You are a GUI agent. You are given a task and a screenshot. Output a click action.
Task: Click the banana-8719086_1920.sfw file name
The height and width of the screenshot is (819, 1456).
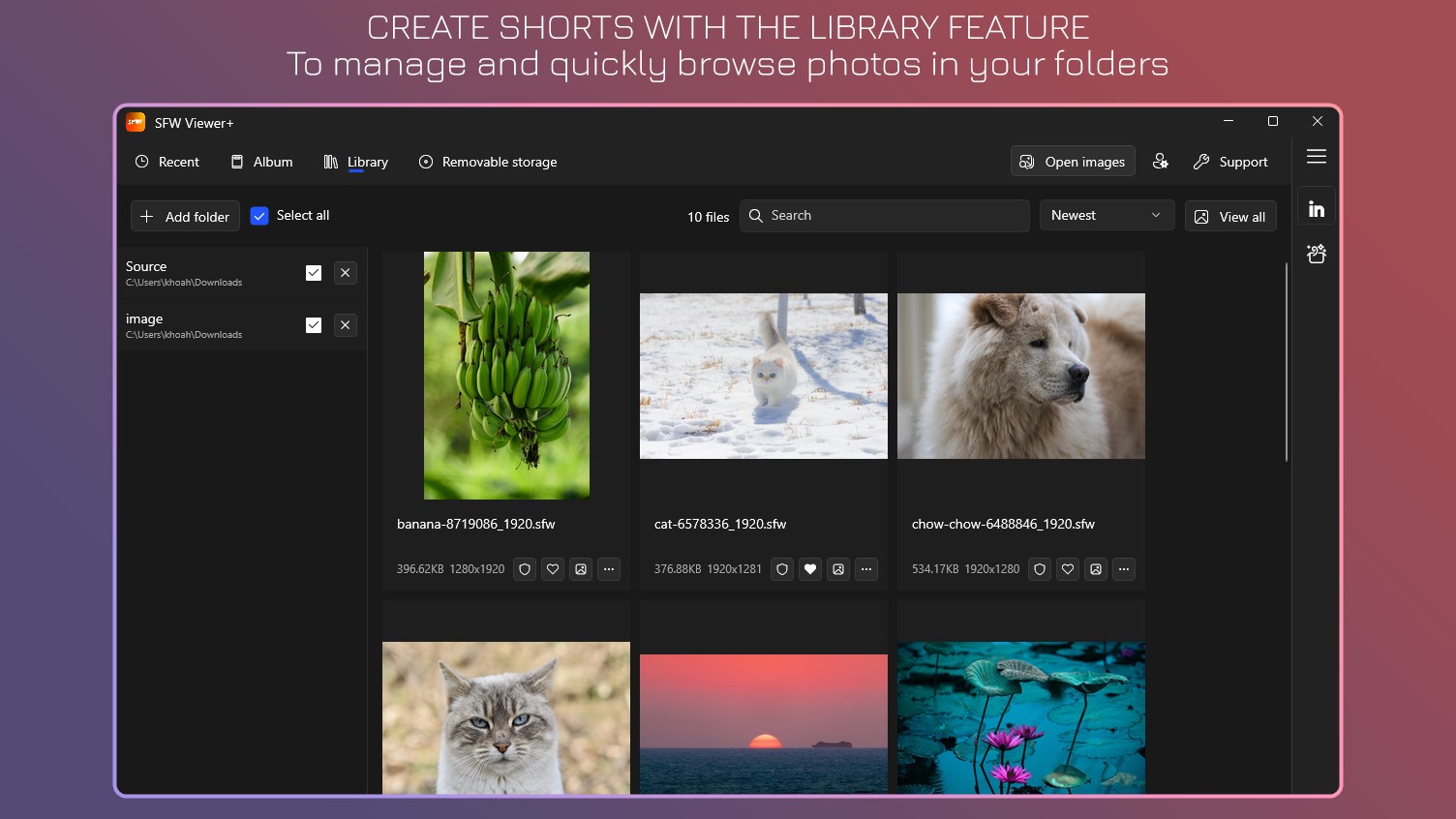tap(476, 524)
